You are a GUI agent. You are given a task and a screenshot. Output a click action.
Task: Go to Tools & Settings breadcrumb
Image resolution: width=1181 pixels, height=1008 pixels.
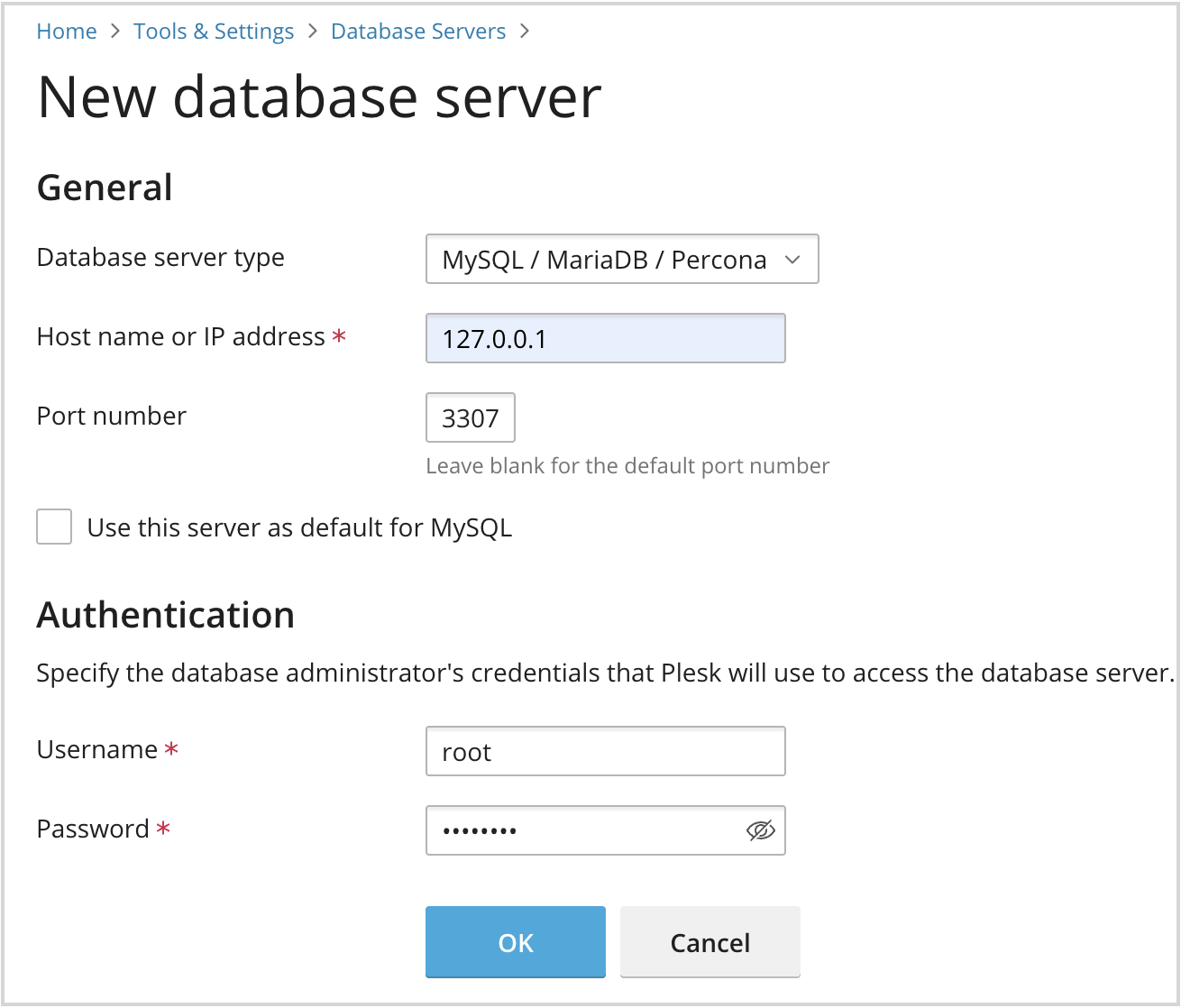coord(213,32)
